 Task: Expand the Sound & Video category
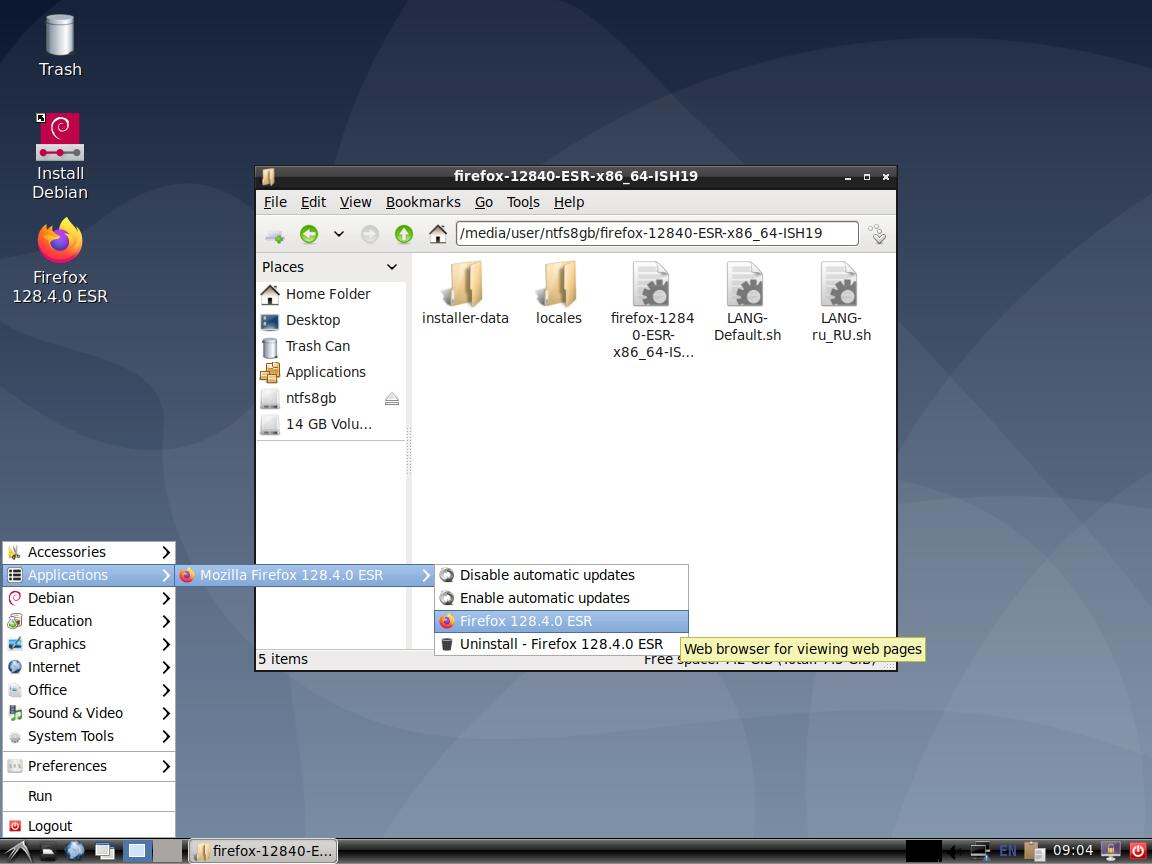(89, 713)
